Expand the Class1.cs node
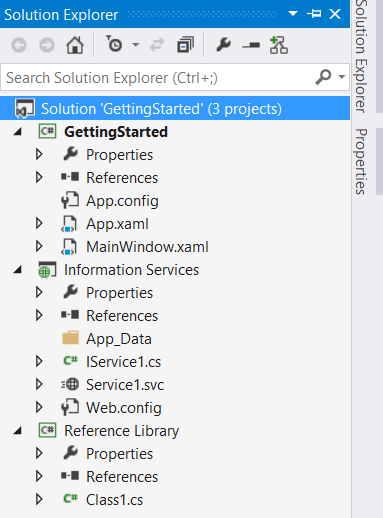Screen dimensions: 383x518 [x=39, y=499]
